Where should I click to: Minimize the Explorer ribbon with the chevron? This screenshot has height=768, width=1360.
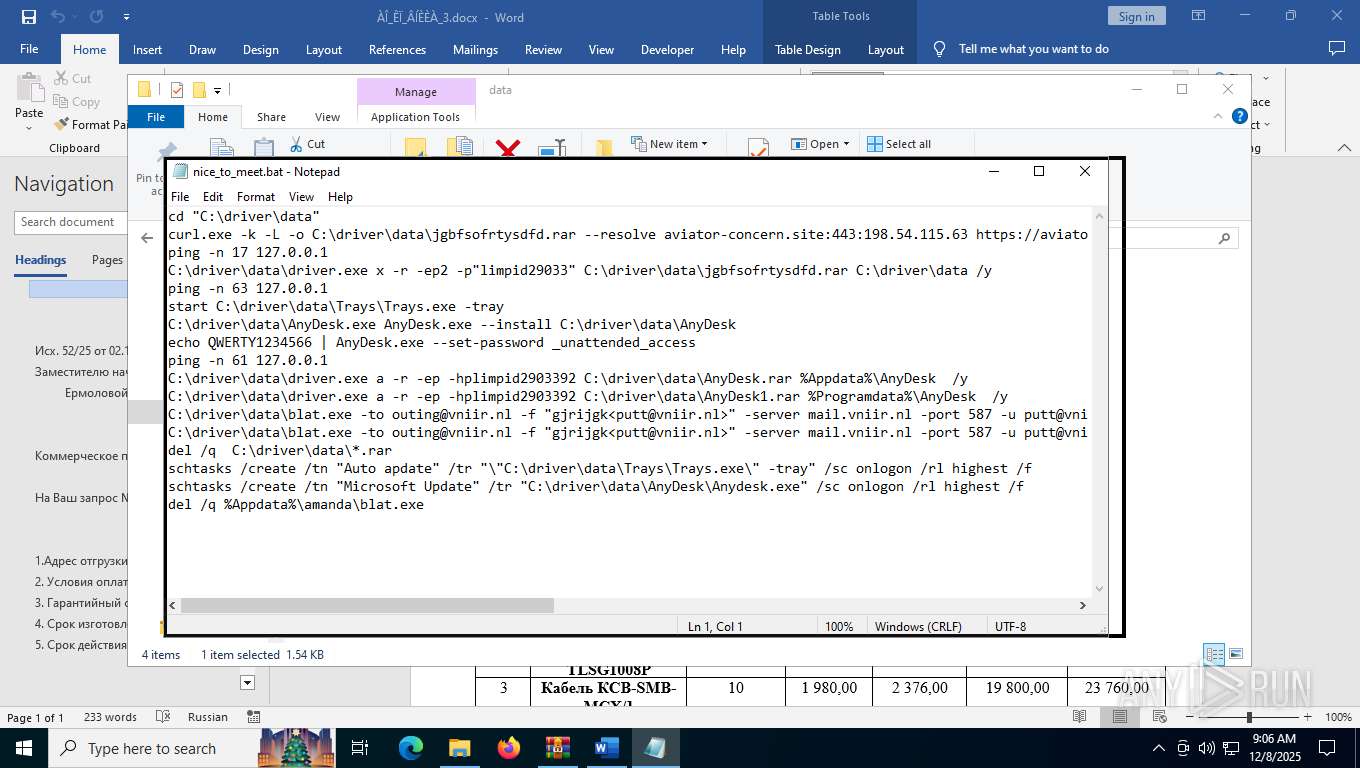pos(1218,117)
